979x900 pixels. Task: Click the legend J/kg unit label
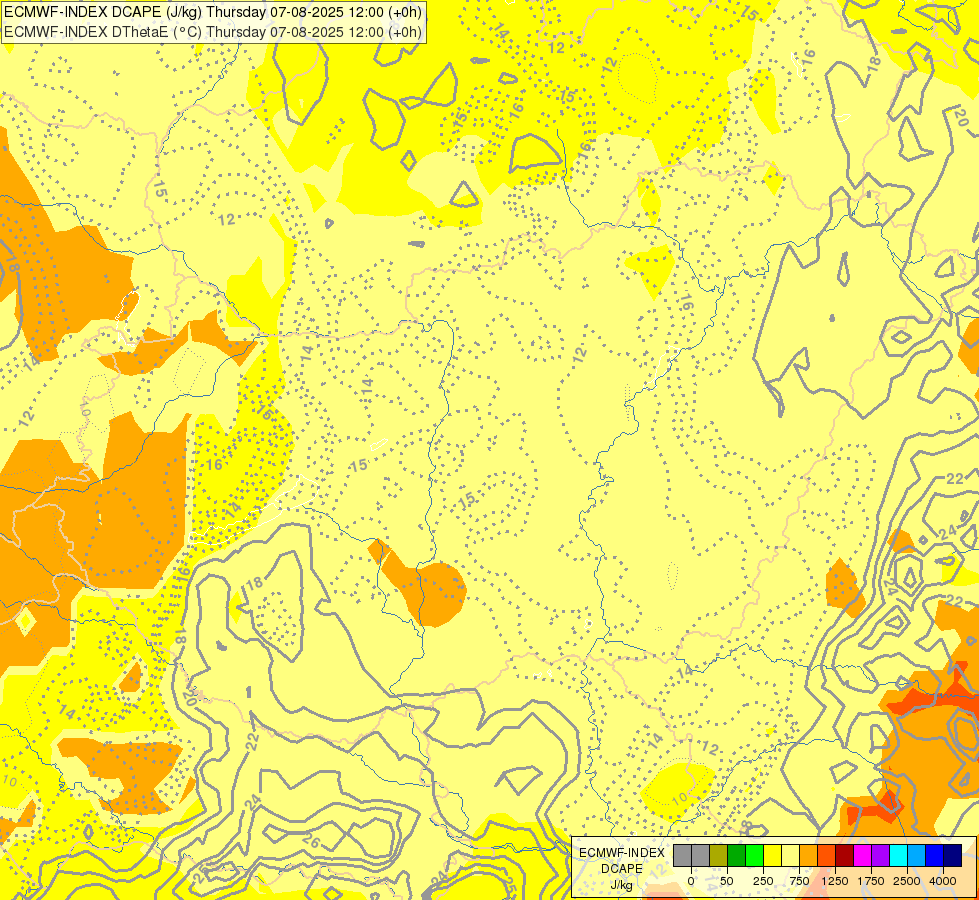tap(621, 885)
